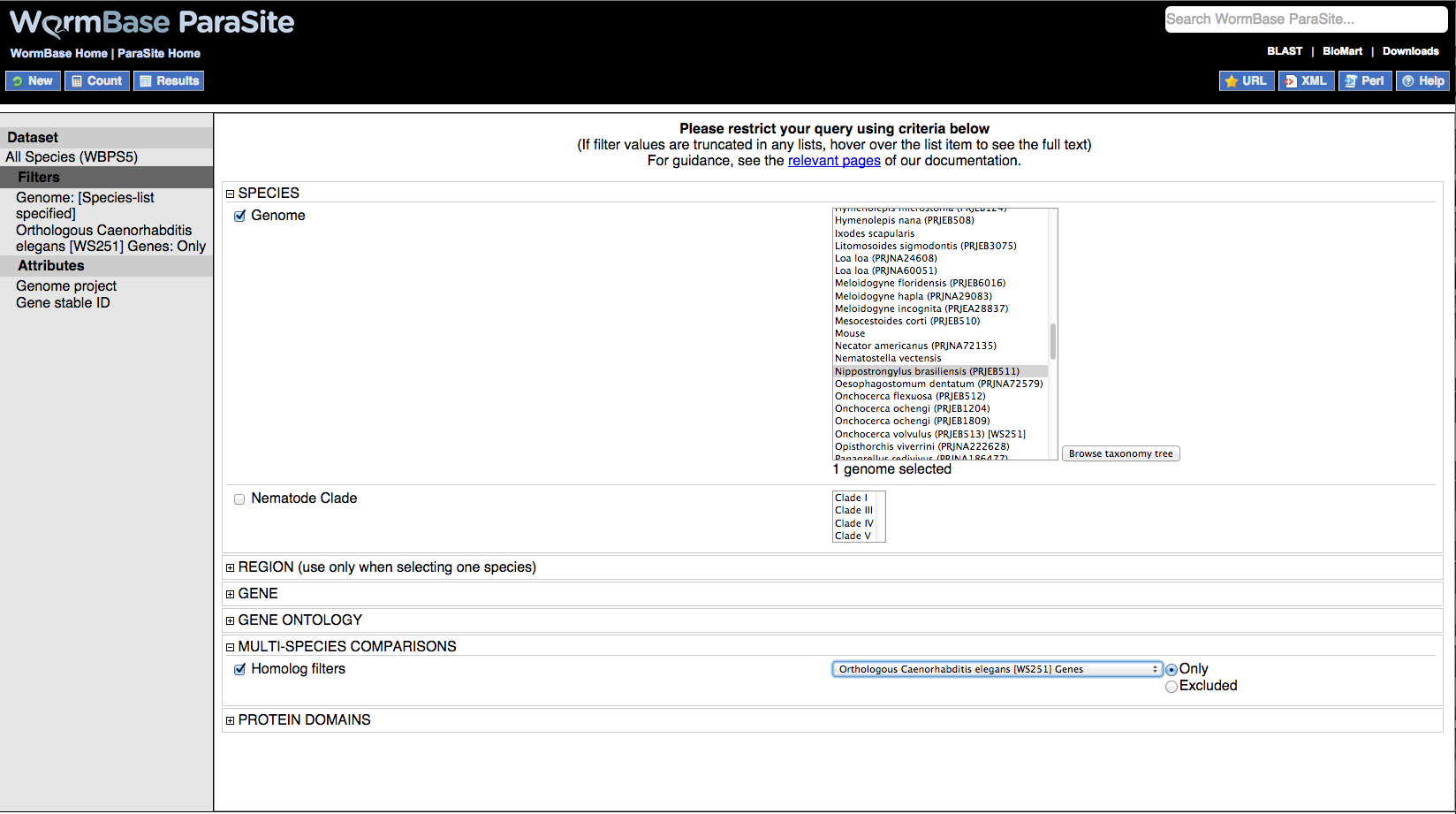Uncheck the Genome checkbox
The height and width of the screenshot is (814, 1456).
[x=239, y=216]
